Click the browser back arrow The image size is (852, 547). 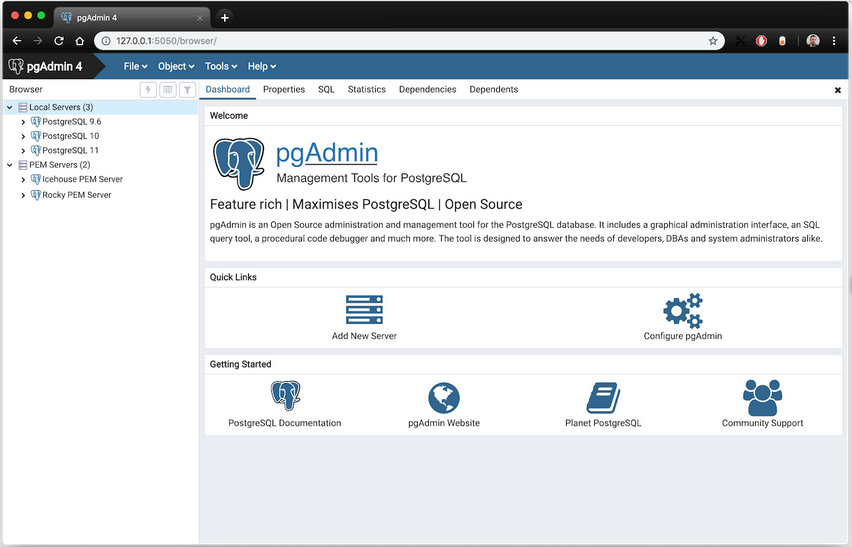pos(17,41)
